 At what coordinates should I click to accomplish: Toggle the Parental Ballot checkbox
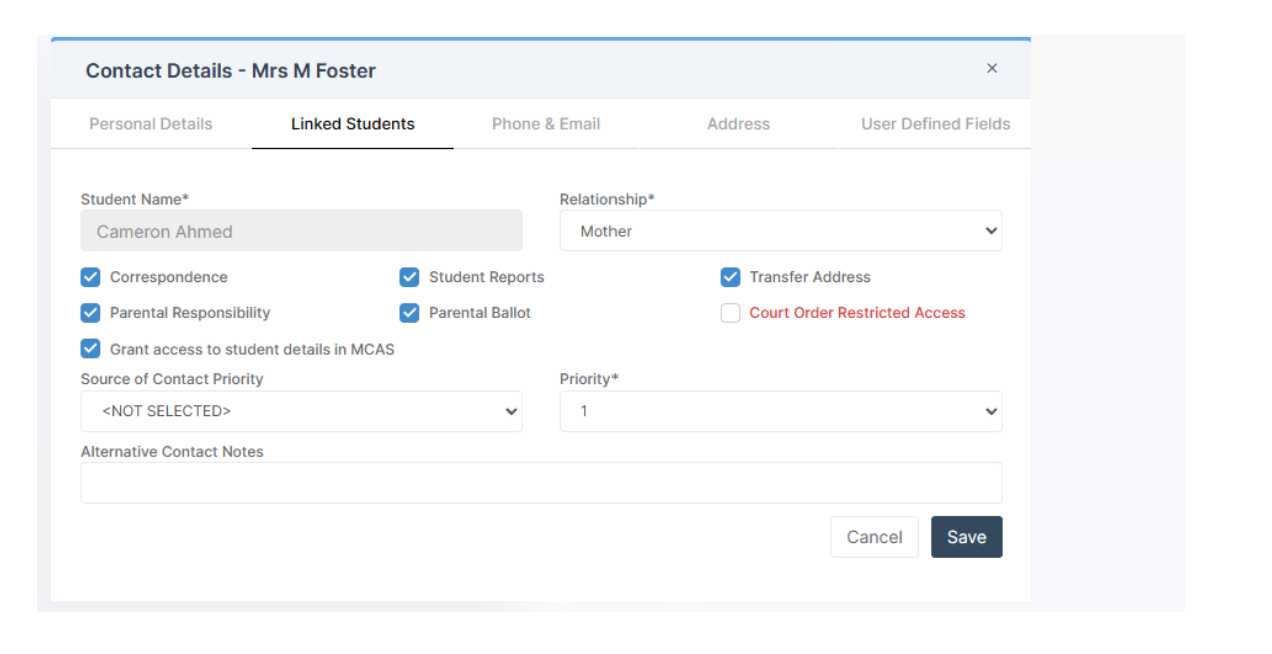pos(409,313)
